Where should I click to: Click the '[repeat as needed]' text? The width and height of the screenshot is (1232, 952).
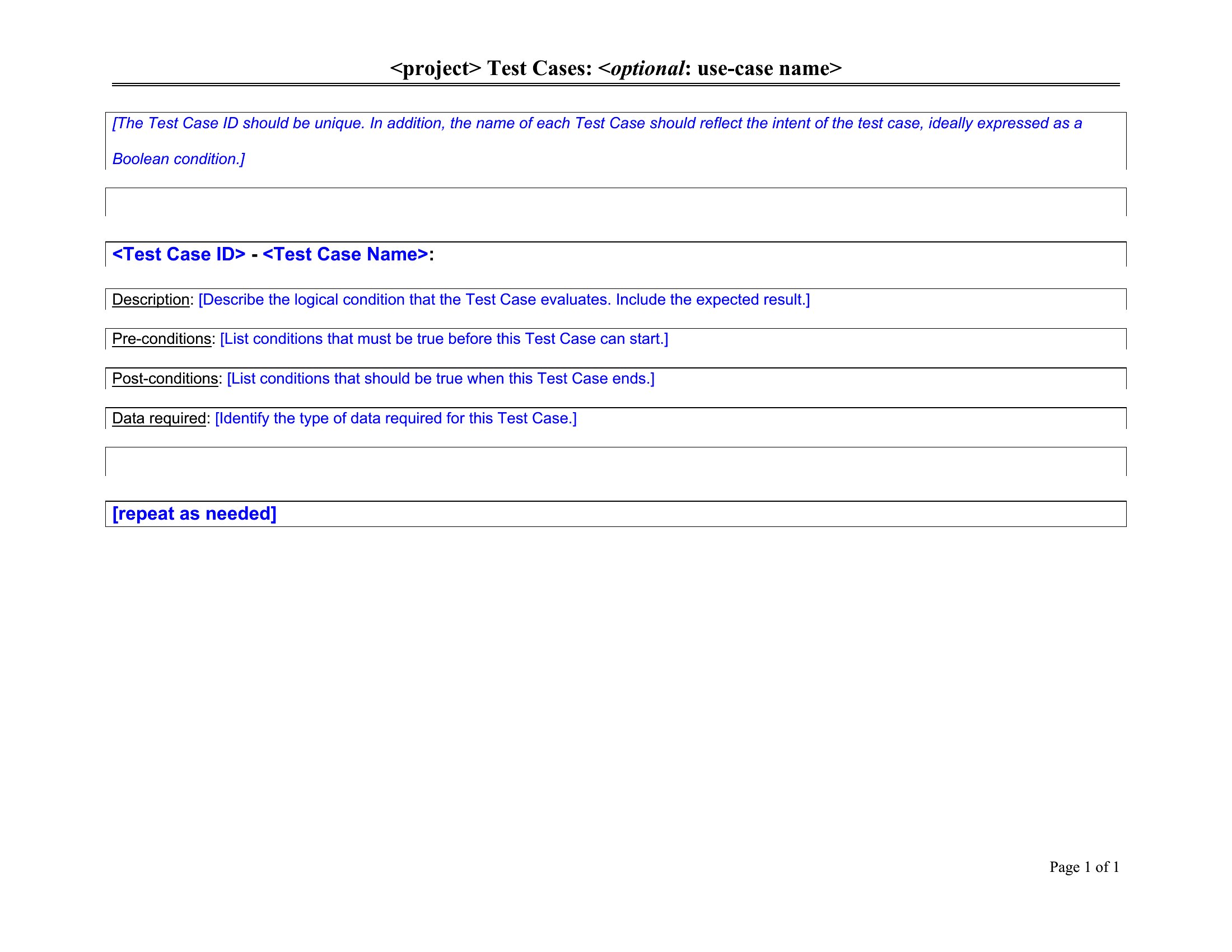tap(194, 514)
